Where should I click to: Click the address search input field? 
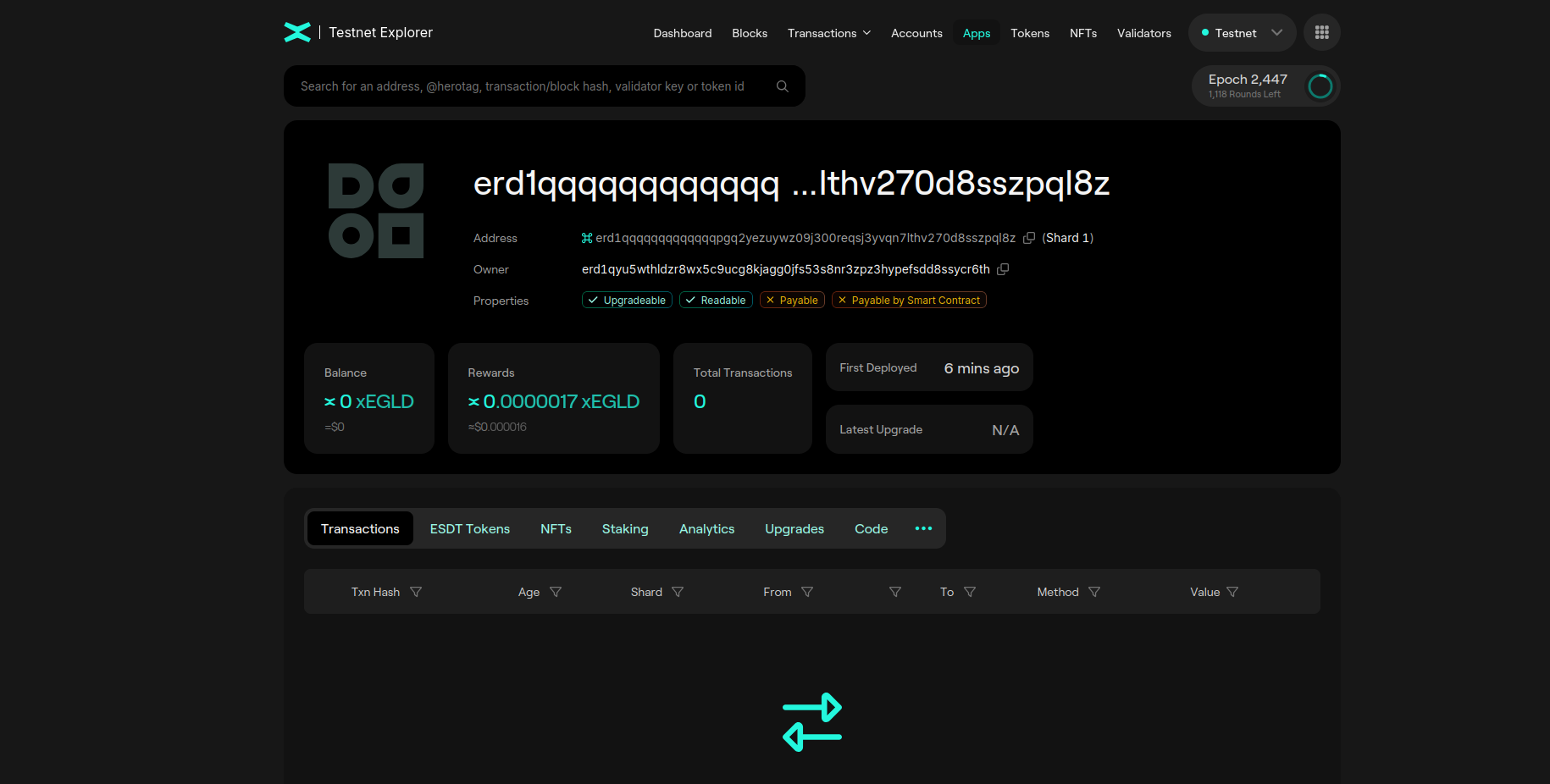525,86
